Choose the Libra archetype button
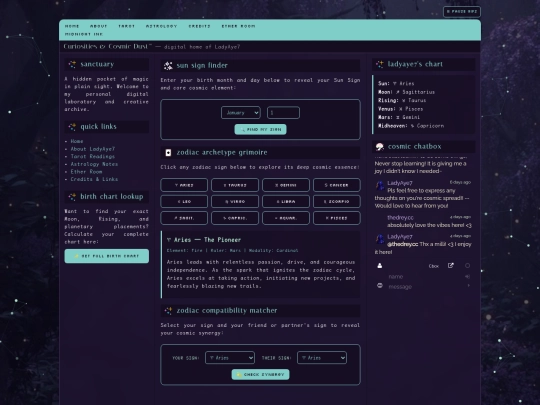The width and height of the screenshot is (540, 405). point(286,201)
